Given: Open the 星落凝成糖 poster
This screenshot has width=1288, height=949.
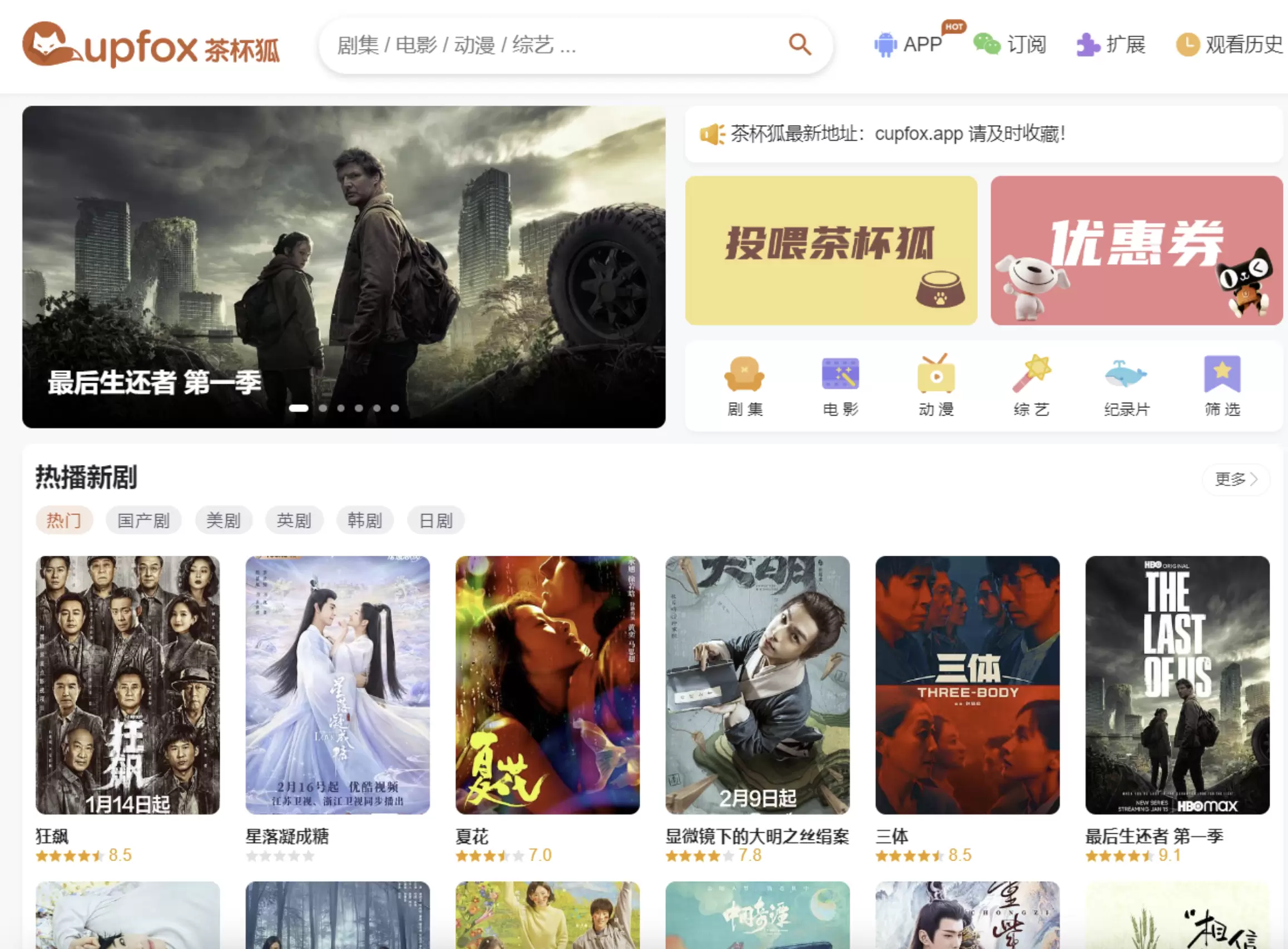Looking at the screenshot, I should click(338, 685).
